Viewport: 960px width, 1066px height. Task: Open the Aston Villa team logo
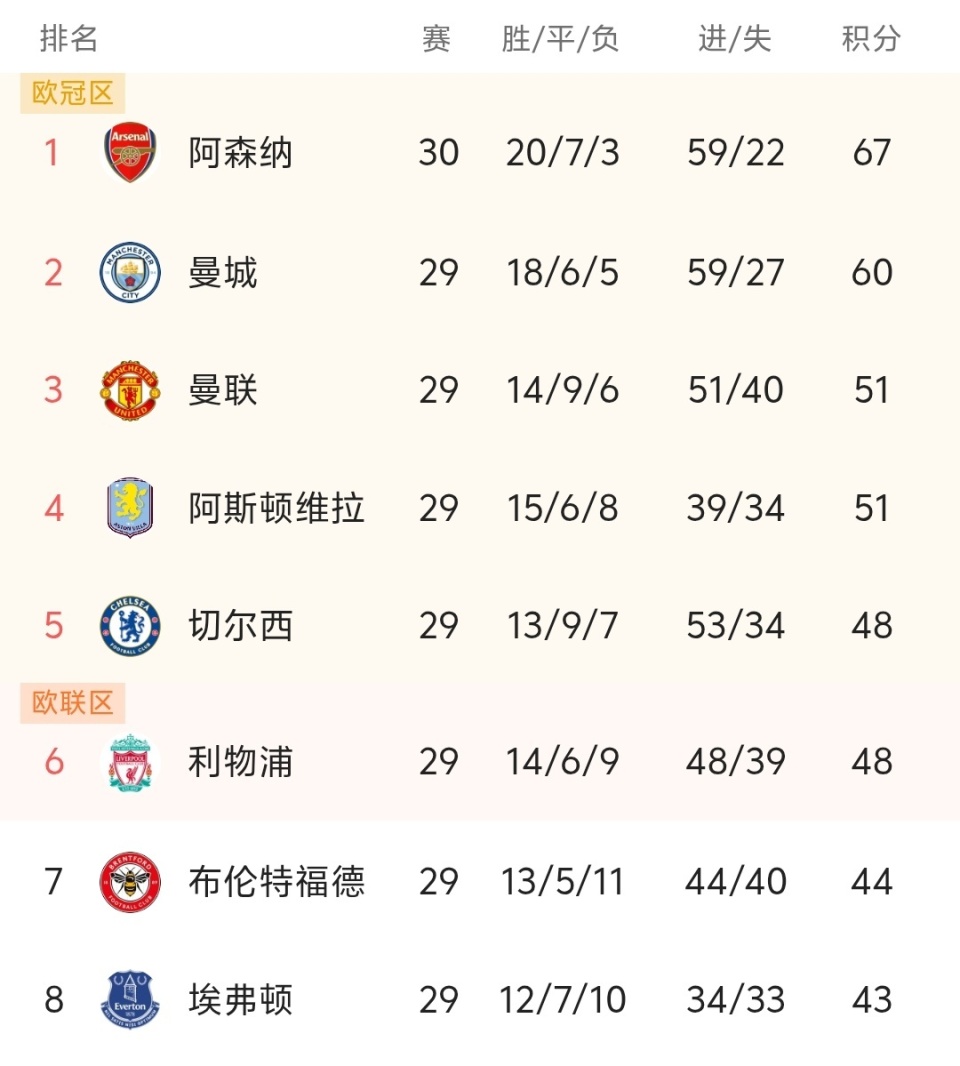[x=130, y=508]
